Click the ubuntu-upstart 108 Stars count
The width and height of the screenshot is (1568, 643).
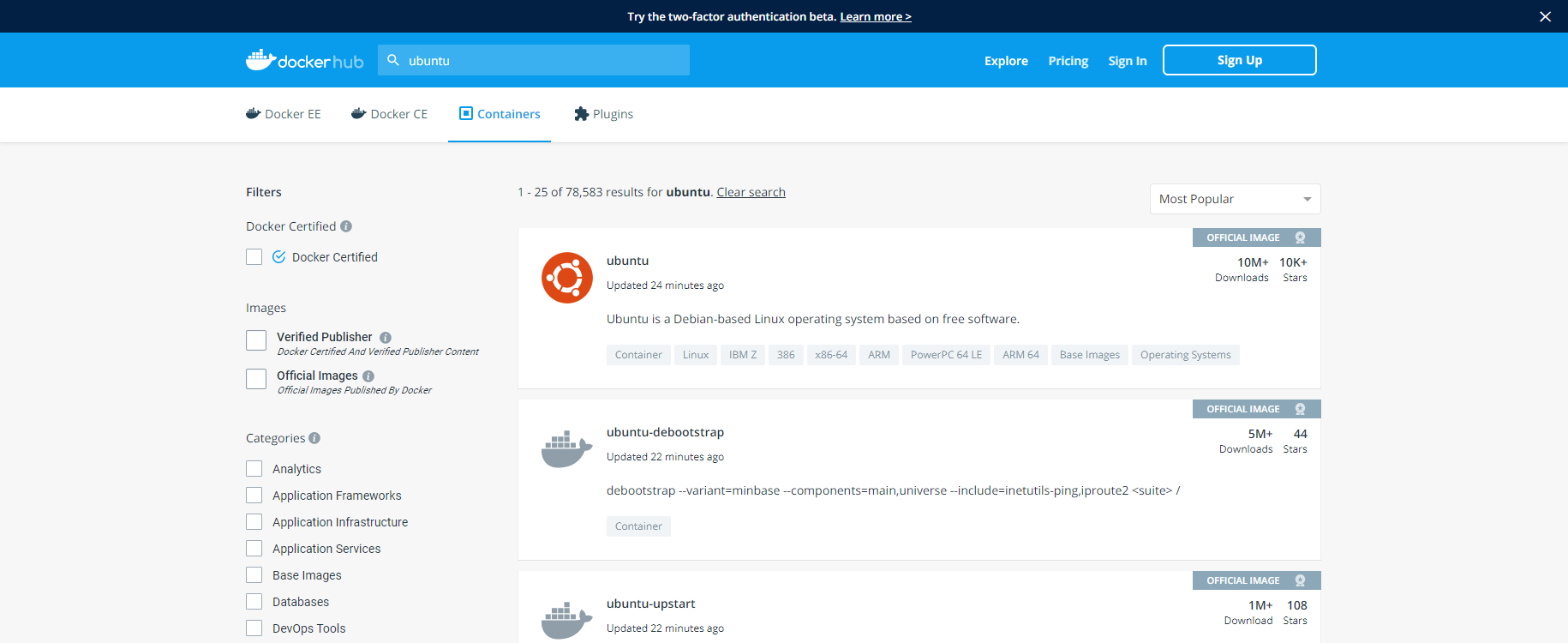tap(1296, 612)
